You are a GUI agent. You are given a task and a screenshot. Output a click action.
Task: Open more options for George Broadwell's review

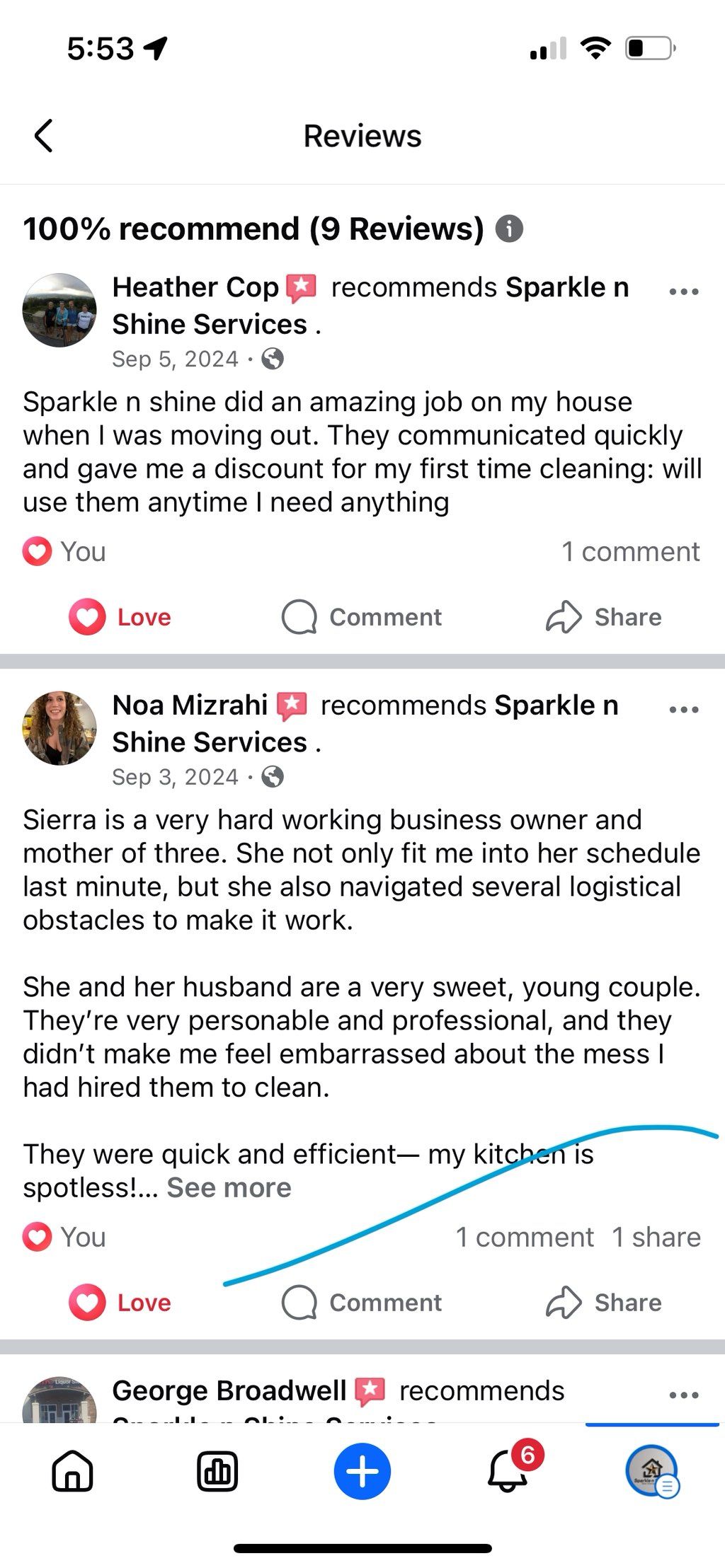coord(683,1395)
